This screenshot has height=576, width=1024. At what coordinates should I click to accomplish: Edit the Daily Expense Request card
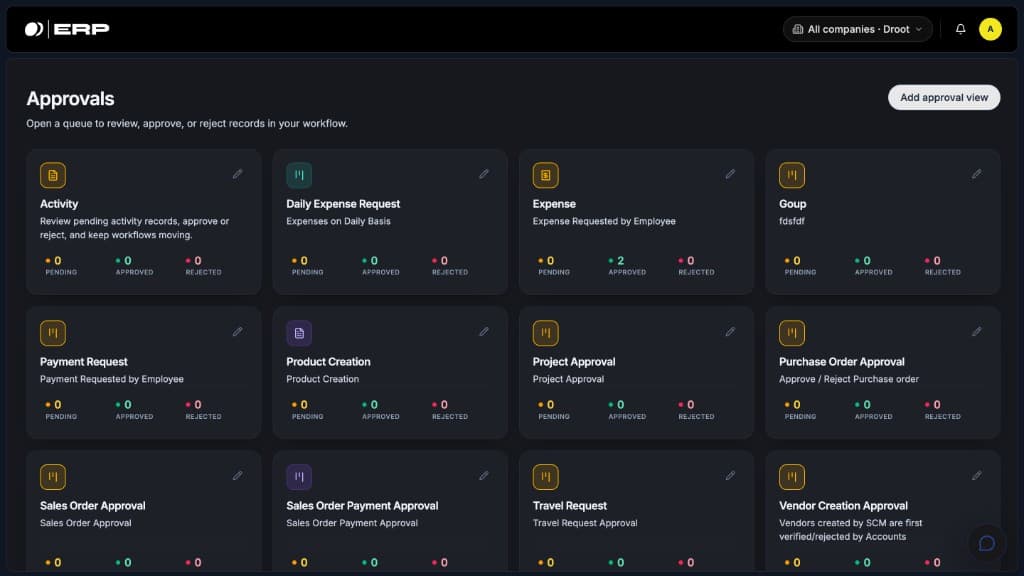484,174
